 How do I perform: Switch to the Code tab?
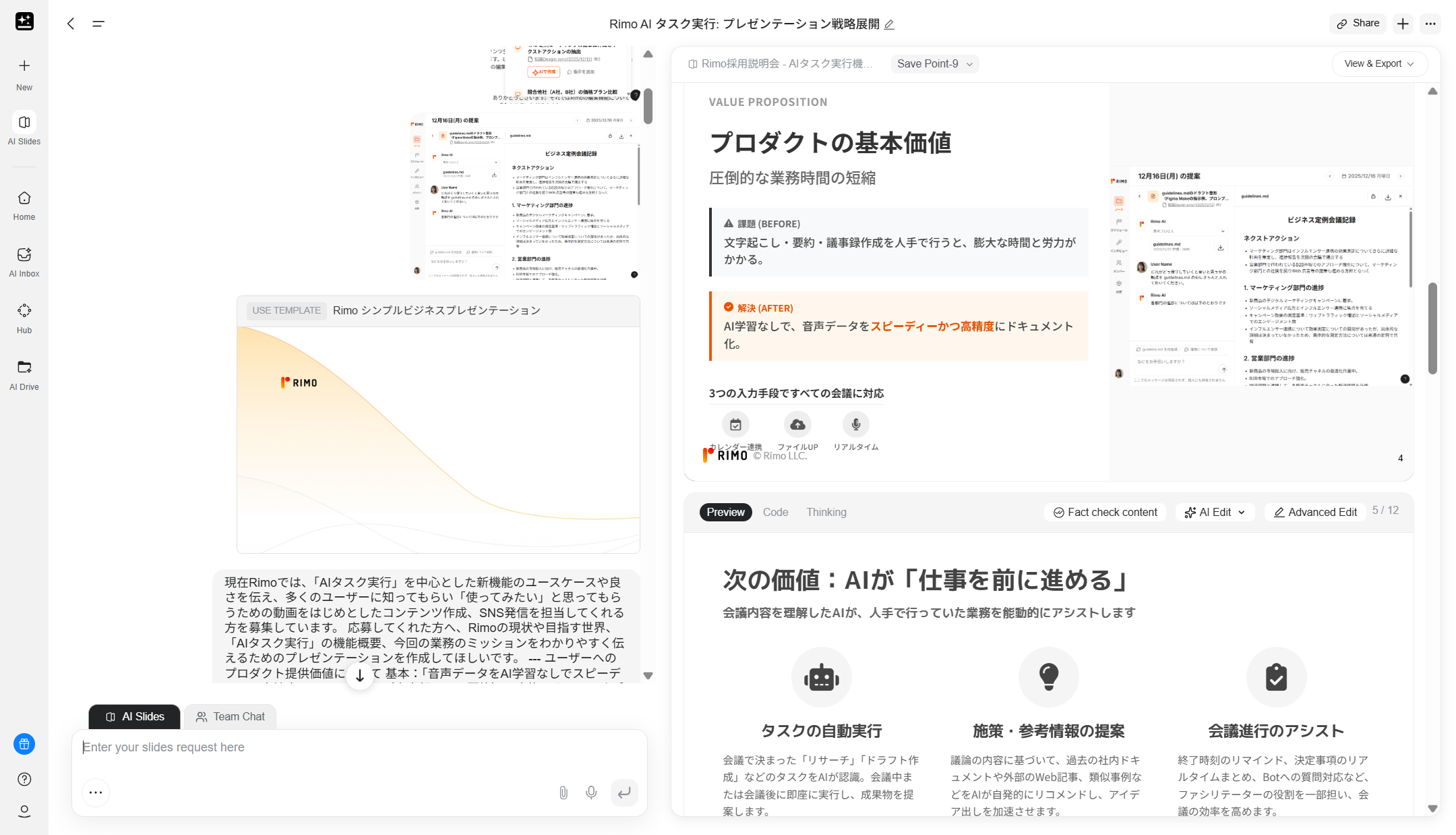[775, 512]
